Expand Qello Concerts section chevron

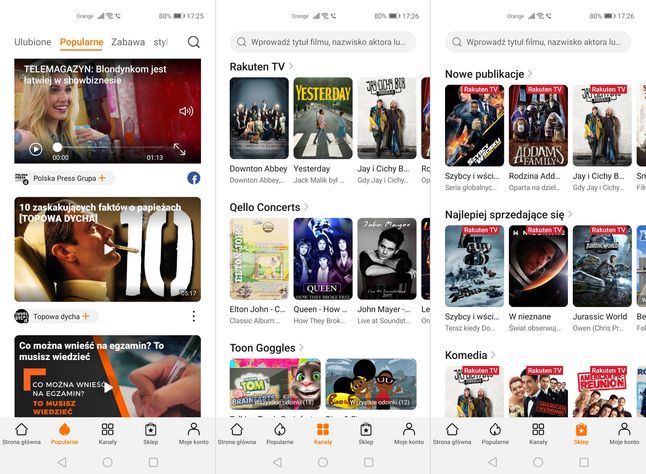pyautogui.click(x=306, y=207)
